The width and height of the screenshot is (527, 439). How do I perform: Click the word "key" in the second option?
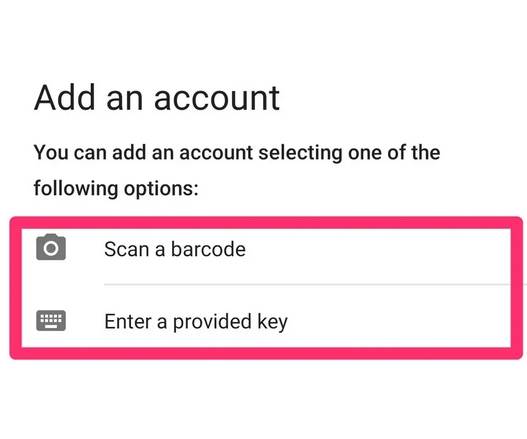coord(273,322)
